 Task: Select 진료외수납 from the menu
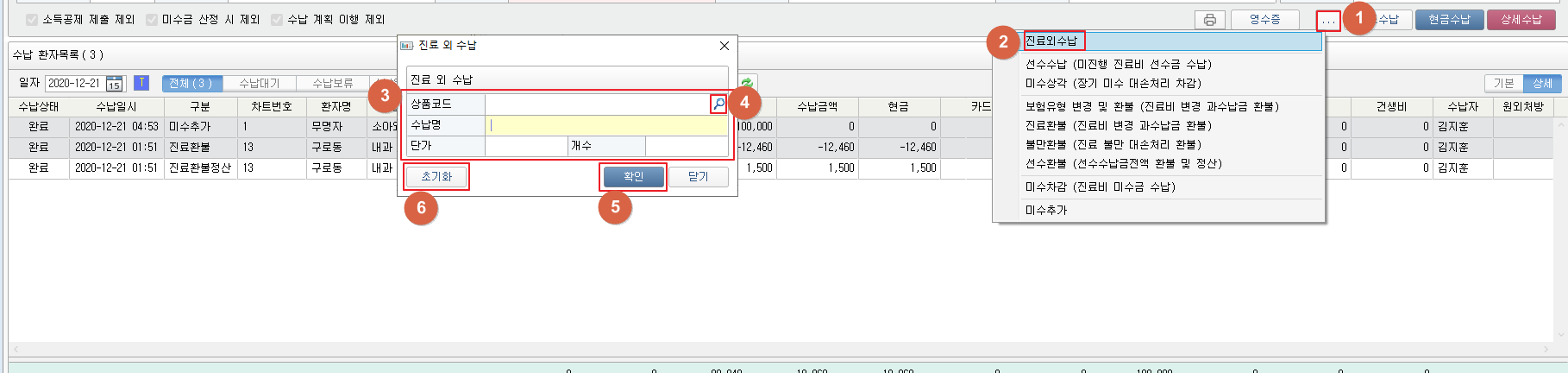(1052, 41)
